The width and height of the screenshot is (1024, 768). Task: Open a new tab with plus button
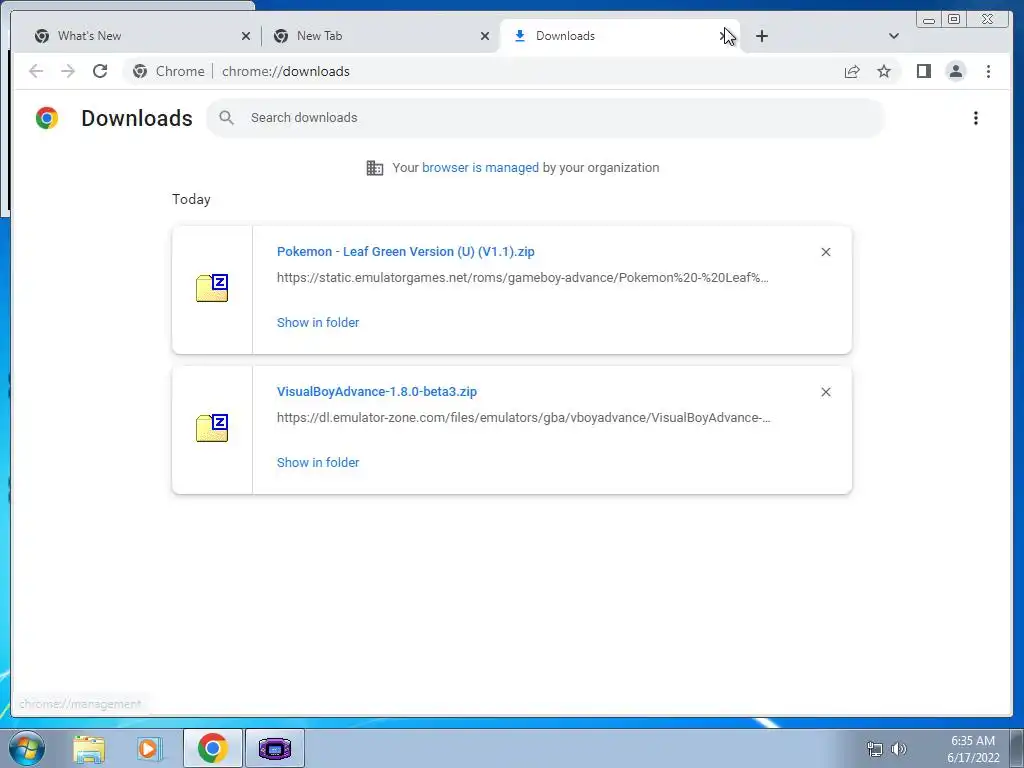point(761,36)
